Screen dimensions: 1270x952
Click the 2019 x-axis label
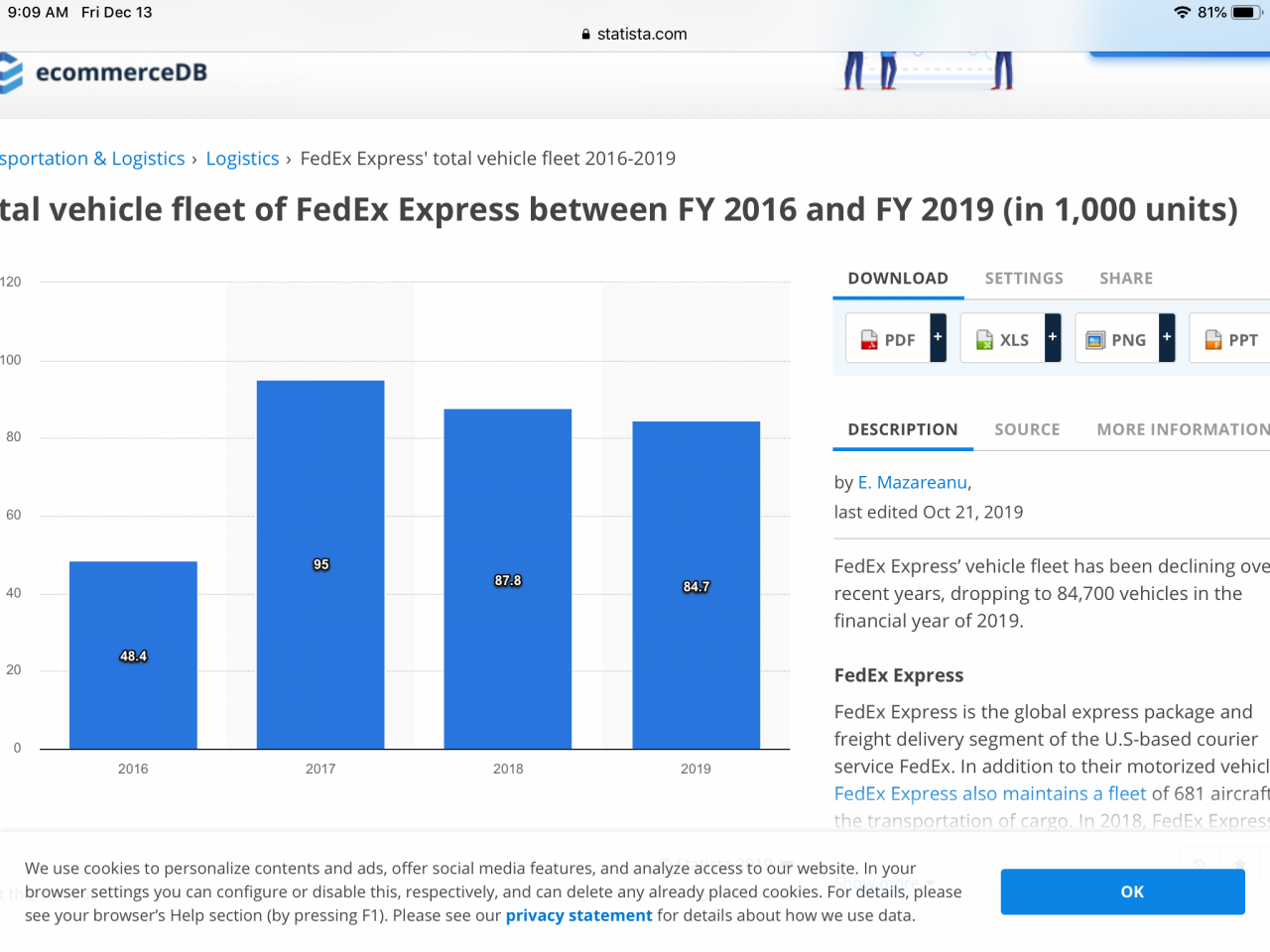tap(696, 769)
